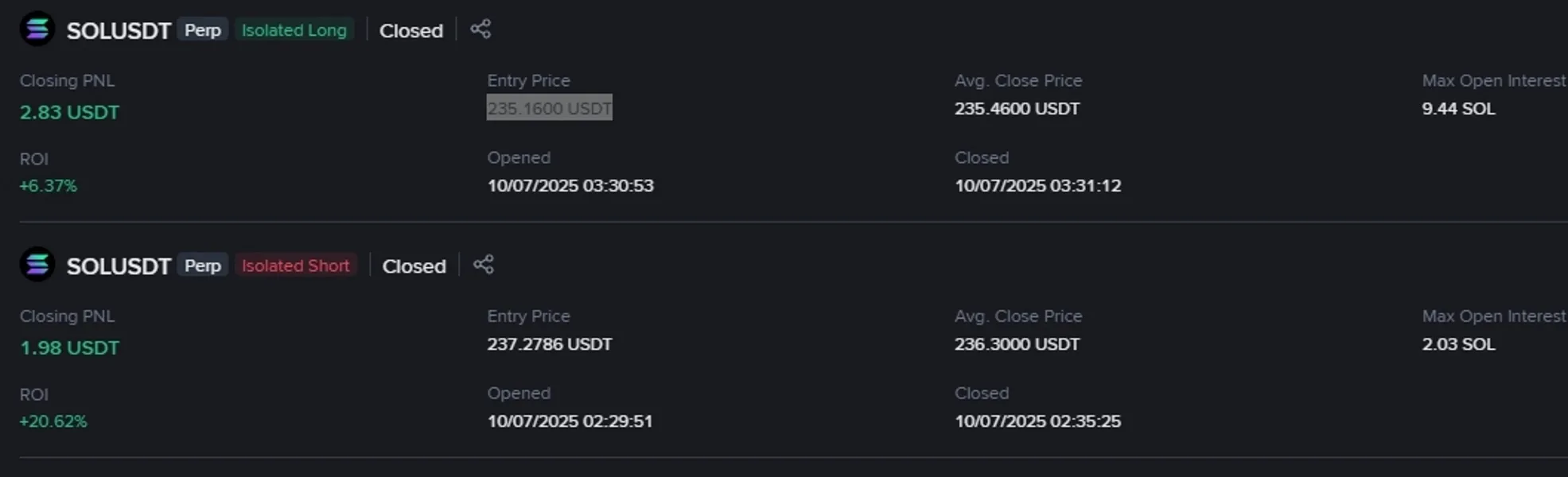This screenshot has height=477, width=1568.
Task: Open SOLUSDT pair from the Isolated Long row
Action: [x=119, y=31]
